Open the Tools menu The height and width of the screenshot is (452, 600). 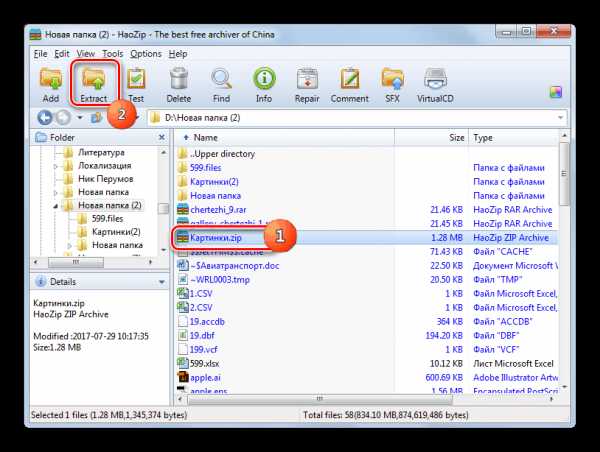point(112,54)
